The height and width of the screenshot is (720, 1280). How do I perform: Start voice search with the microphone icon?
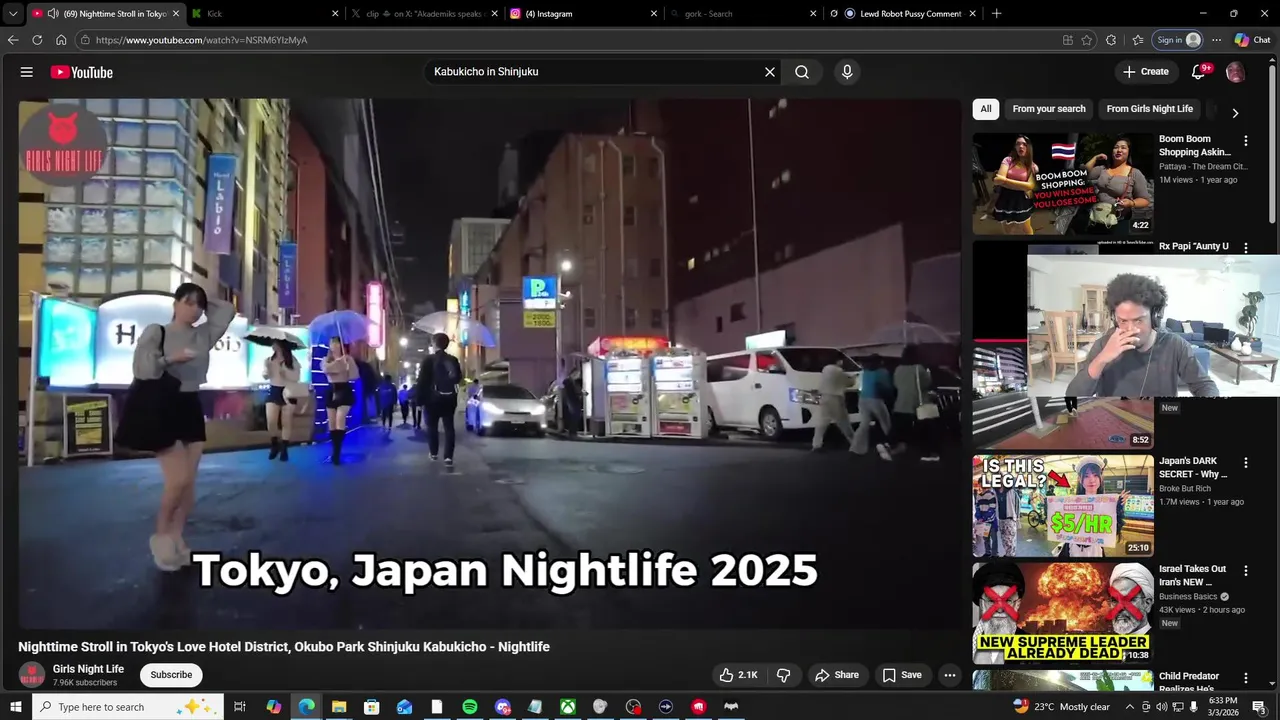coord(847,72)
